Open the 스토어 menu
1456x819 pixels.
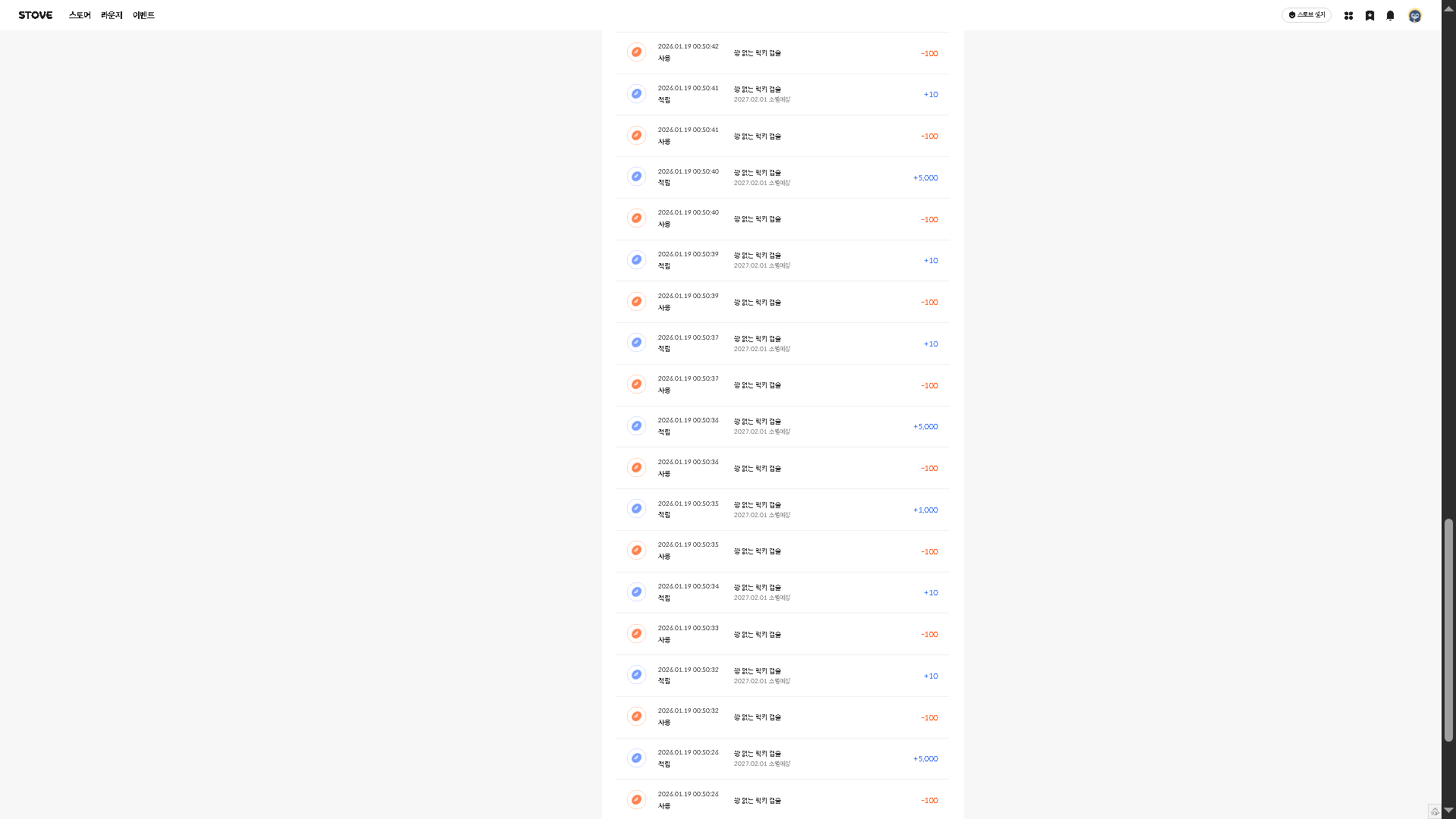tap(80, 15)
